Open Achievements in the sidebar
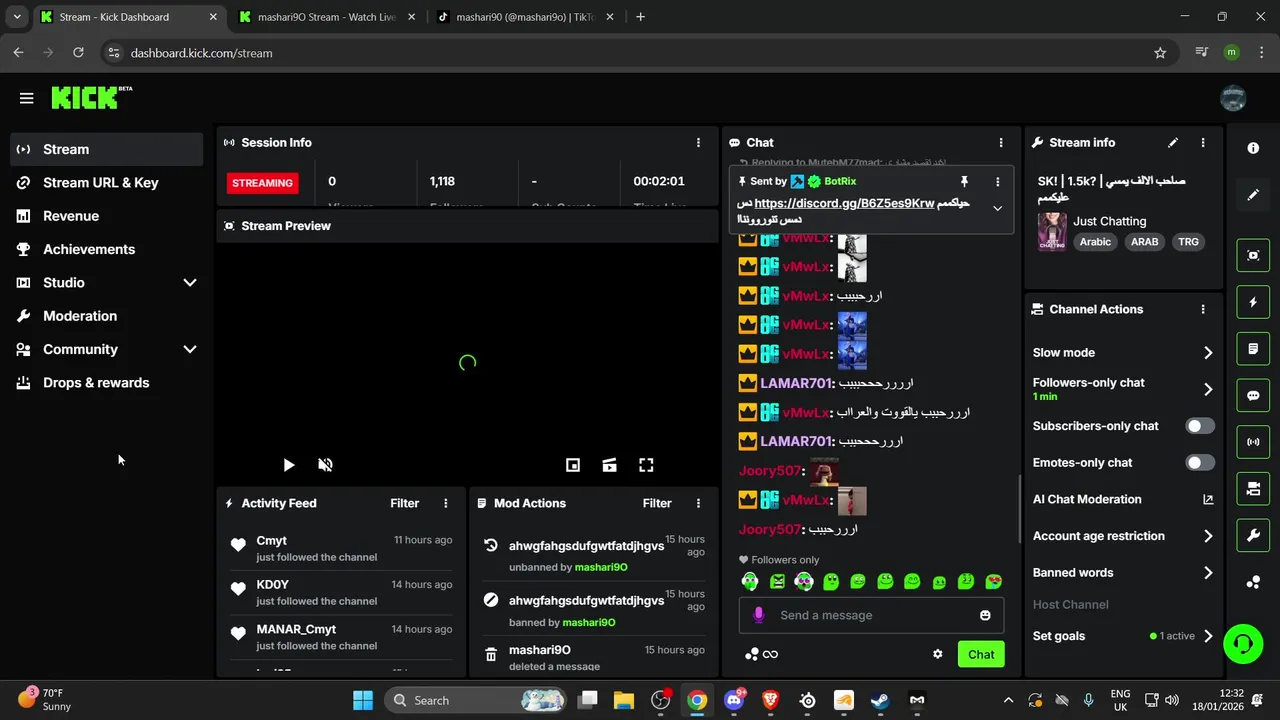Screen dimensions: 1280x720 pyautogui.click(x=106, y=249)
